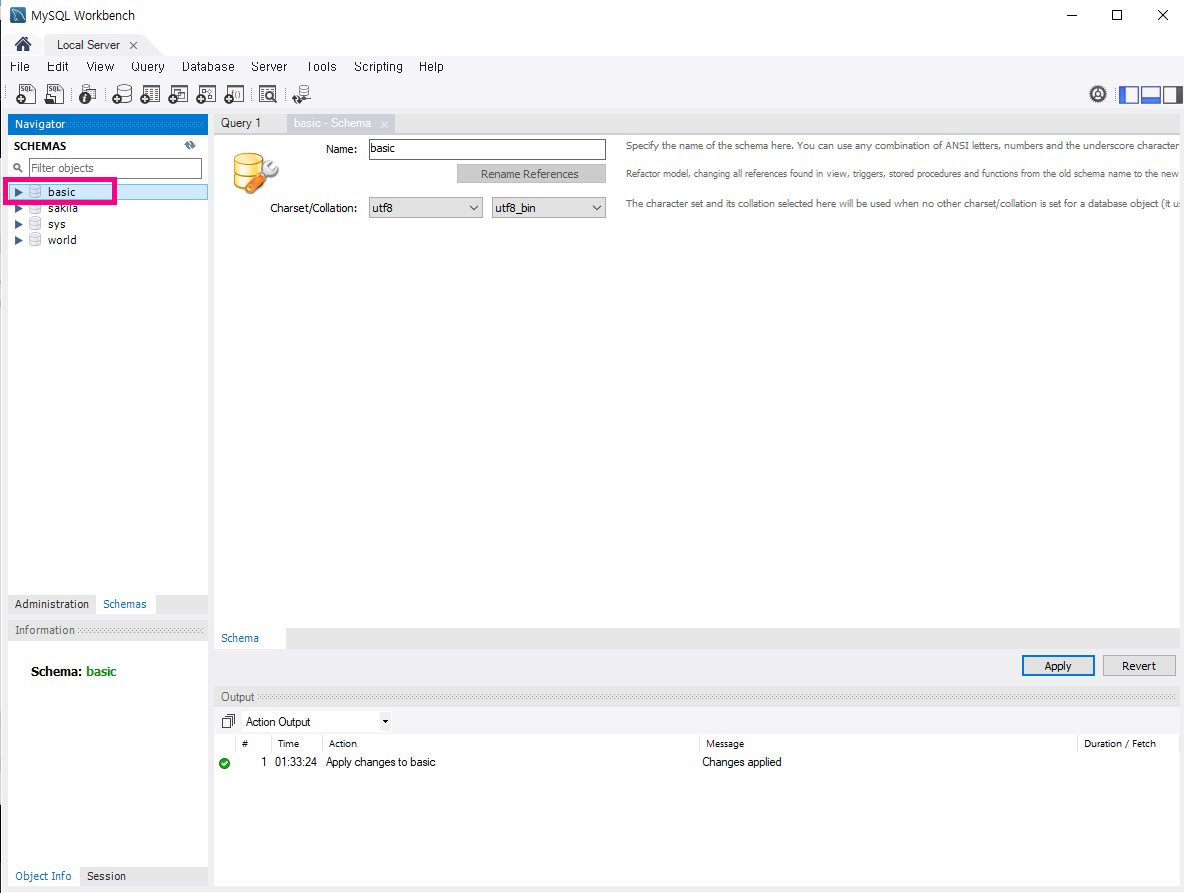Expand the sakila schema tree
Image resolution: width=1184 pixels, height=893 pixels.
click(19, 208)
